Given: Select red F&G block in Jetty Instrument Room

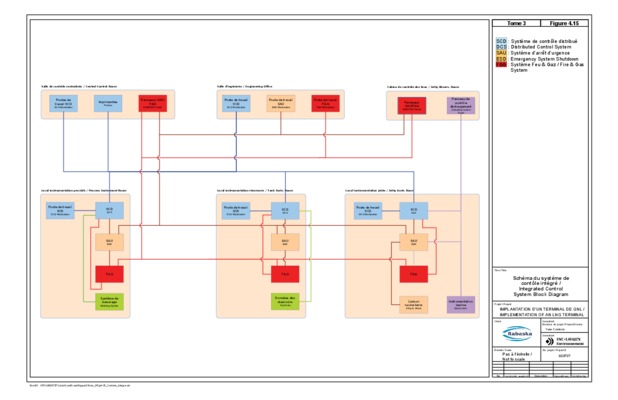Looking at the screenshot, I should (x=414, y=274).
